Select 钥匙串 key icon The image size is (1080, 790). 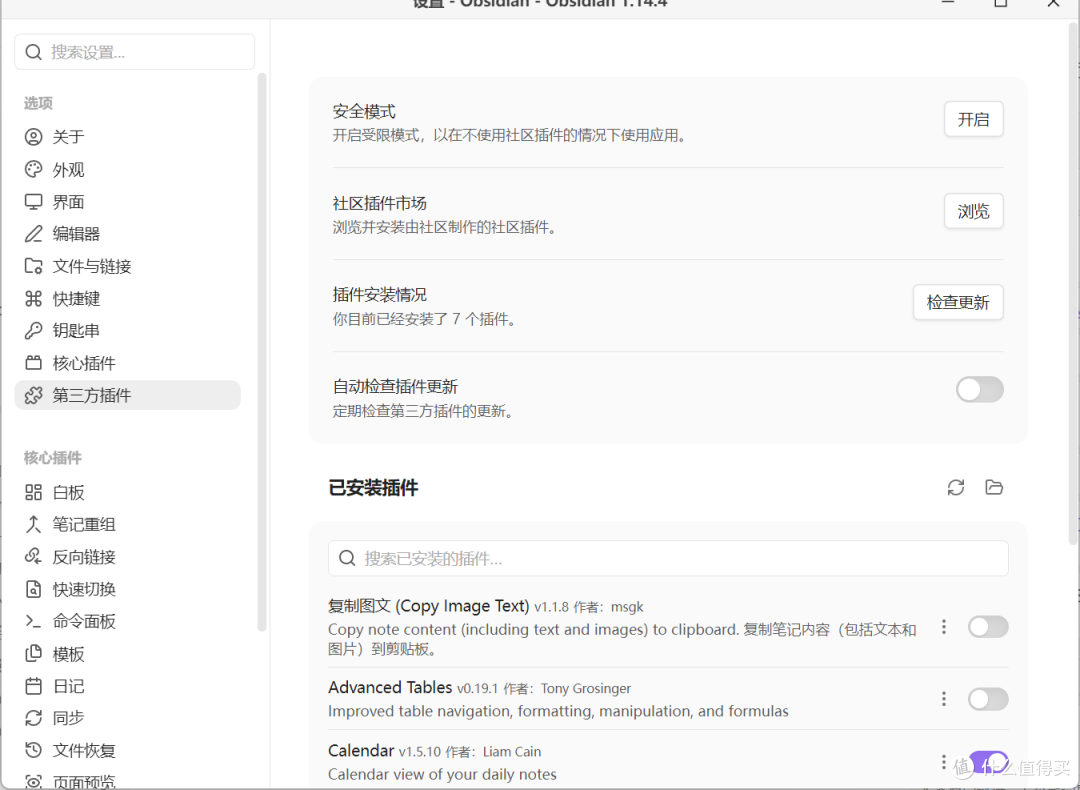click(33, 331)
